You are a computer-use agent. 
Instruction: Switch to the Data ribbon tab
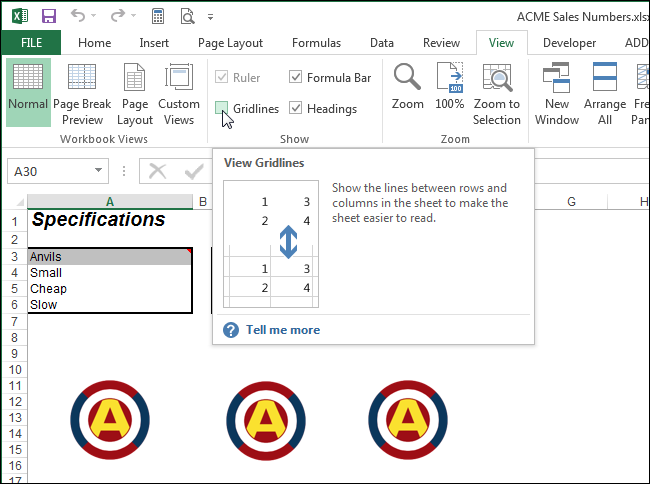[x=382, y=43]
